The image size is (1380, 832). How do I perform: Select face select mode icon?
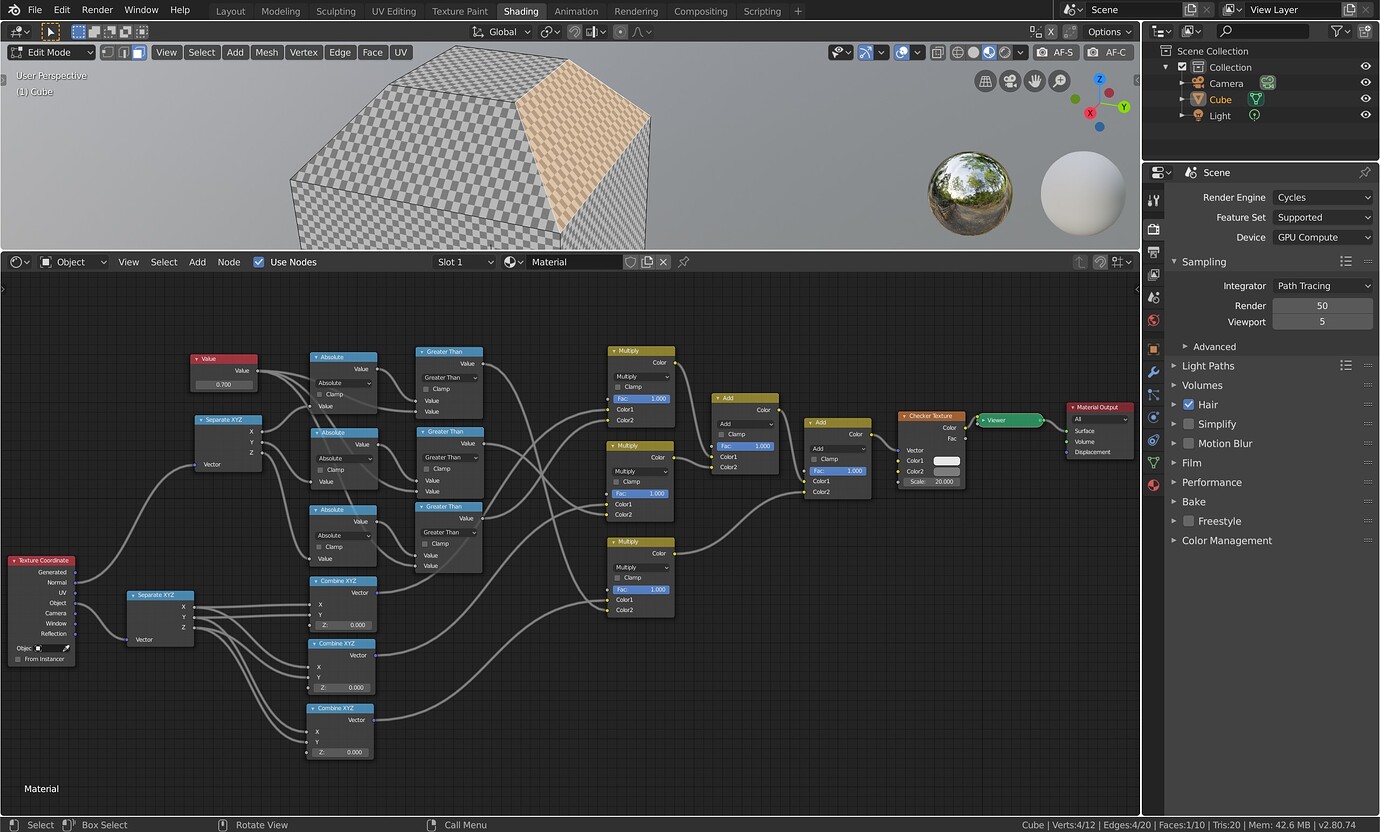coord(139,52)
